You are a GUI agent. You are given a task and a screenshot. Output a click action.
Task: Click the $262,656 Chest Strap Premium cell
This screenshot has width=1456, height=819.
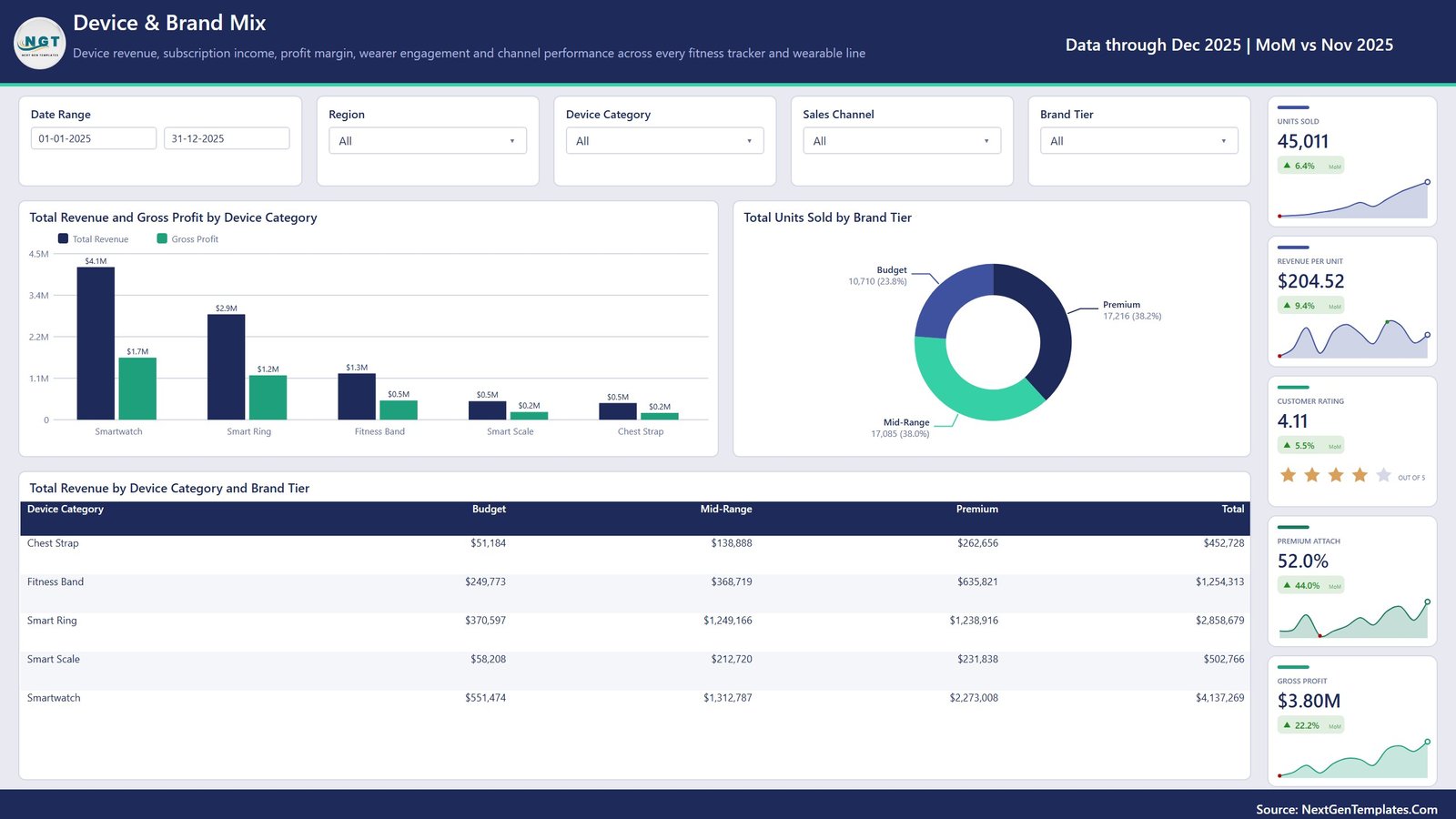click(x=977, y=543)
